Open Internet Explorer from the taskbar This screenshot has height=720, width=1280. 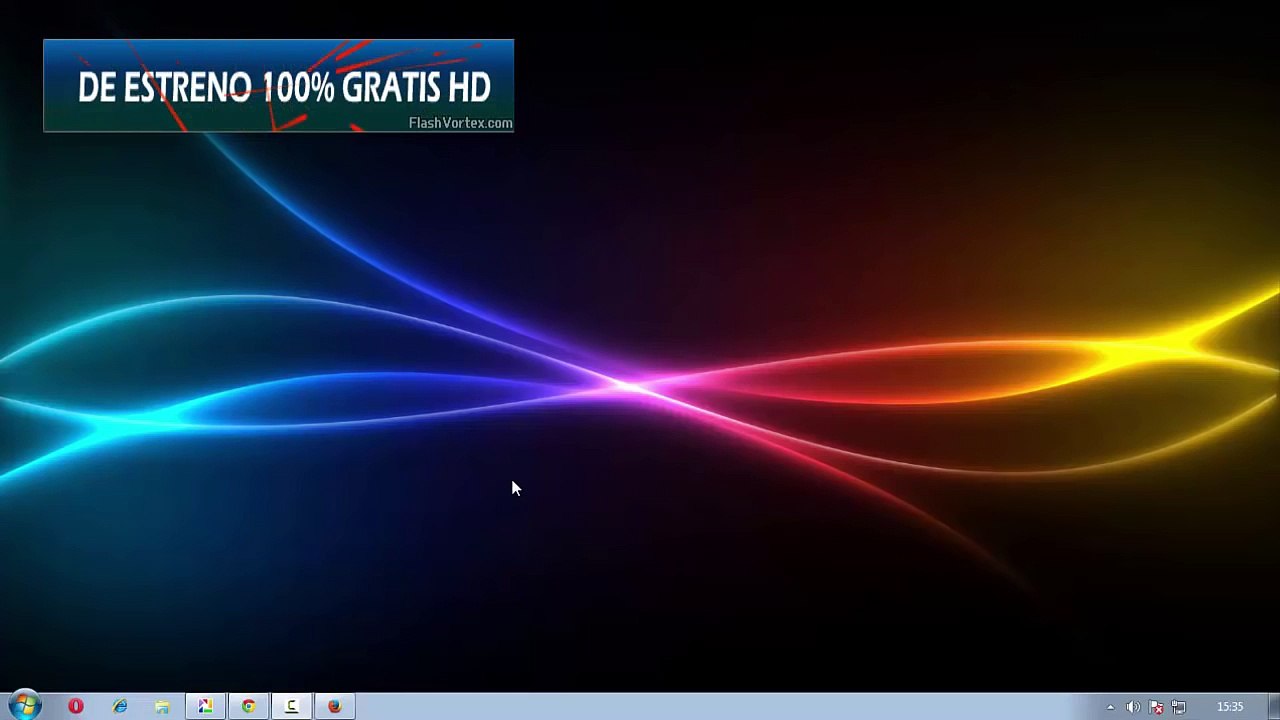point(120,706)
